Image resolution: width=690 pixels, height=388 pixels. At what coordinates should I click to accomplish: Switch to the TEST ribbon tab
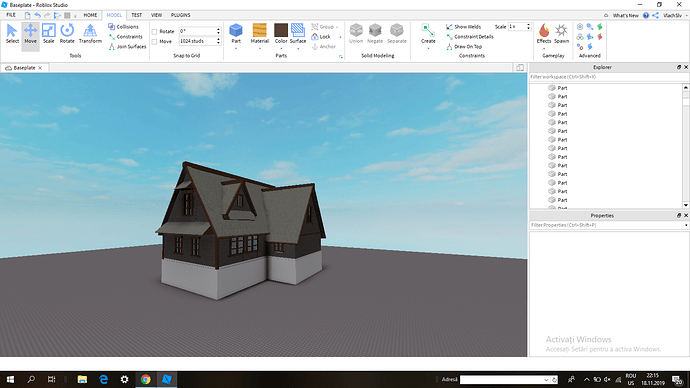coord(137,15)
